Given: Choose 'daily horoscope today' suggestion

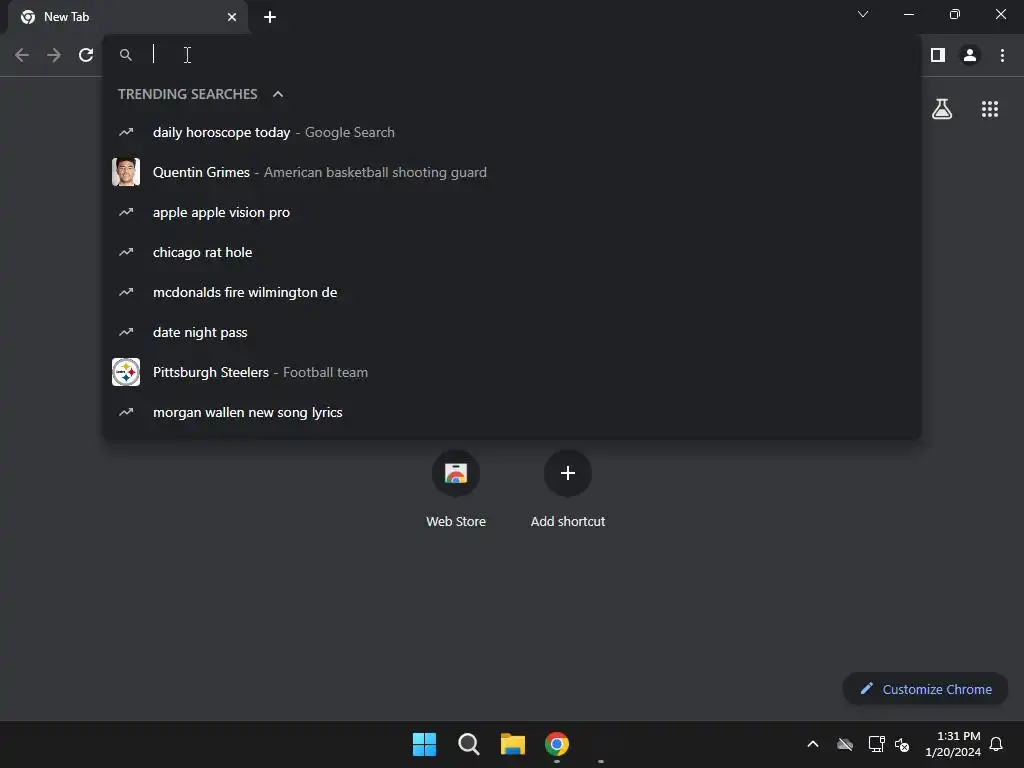Looking at the screenshot, I should (512, 133).
